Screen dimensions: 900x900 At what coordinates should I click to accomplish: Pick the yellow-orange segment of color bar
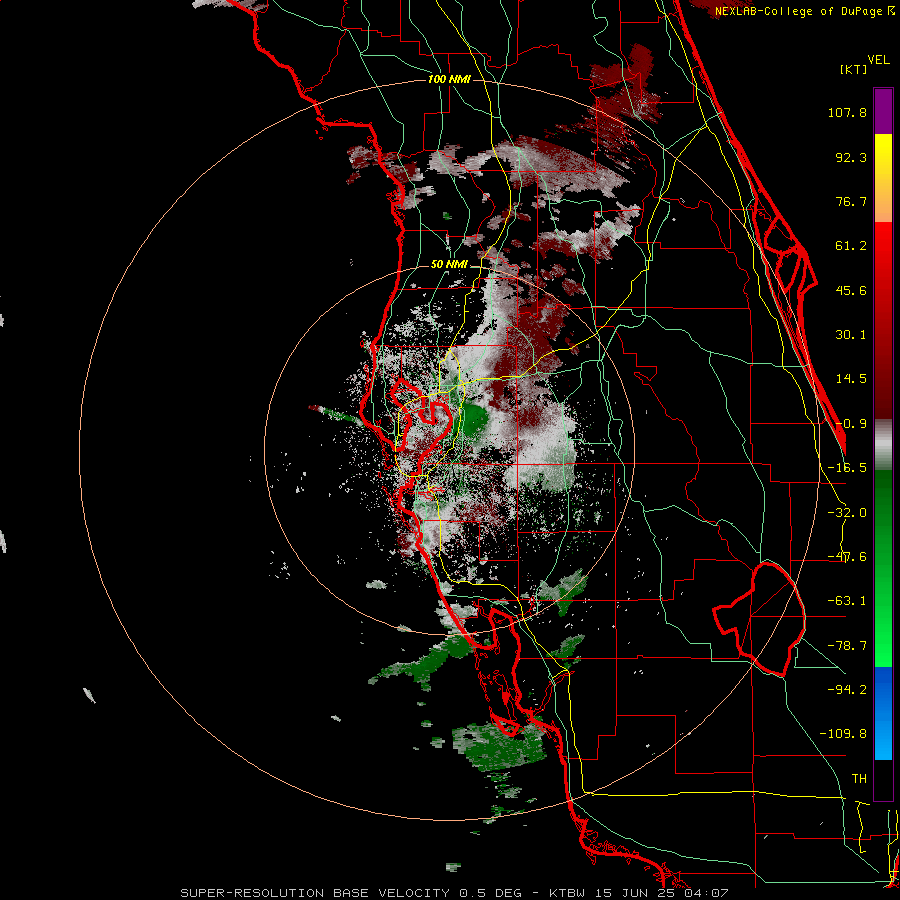(x=883, y=178)
